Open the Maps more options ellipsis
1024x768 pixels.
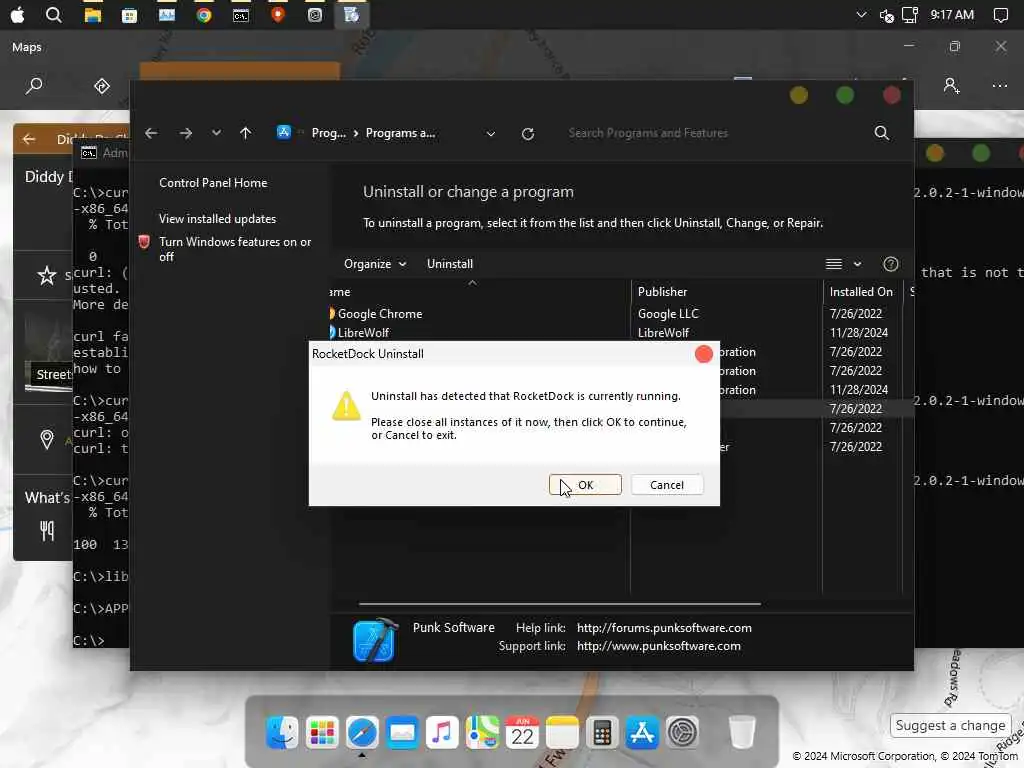999,86
